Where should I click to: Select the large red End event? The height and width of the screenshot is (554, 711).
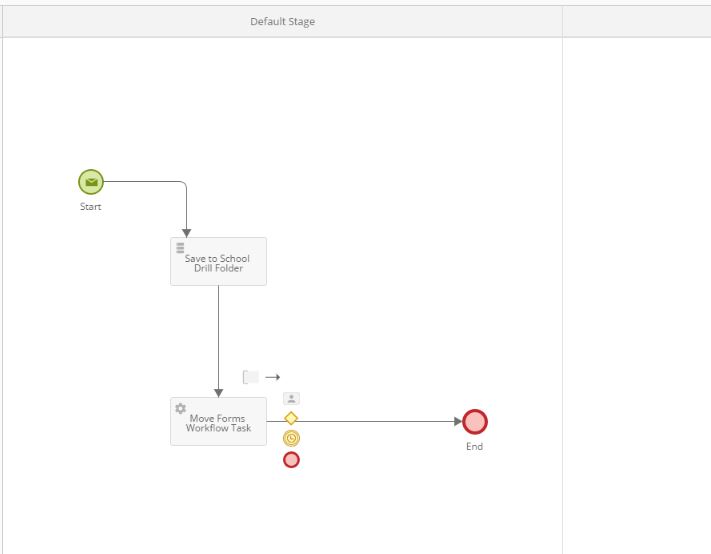(x=474, y=422)
